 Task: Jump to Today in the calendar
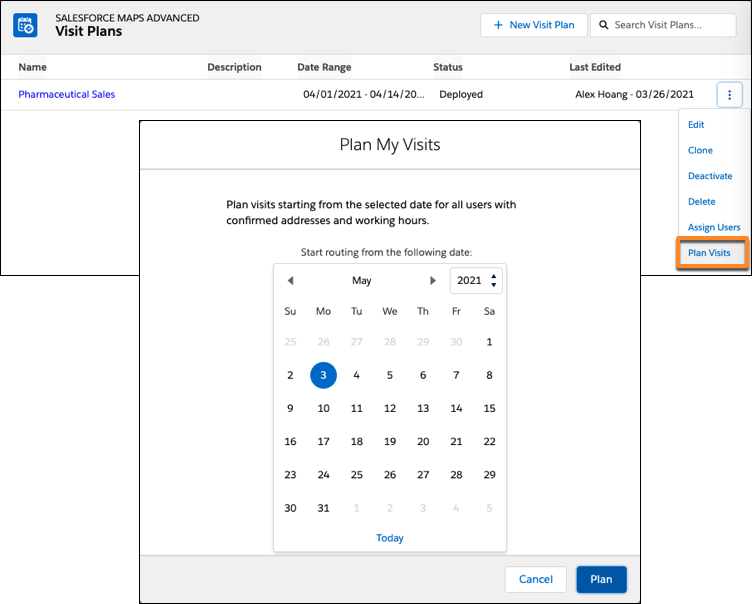coord(390,538)
